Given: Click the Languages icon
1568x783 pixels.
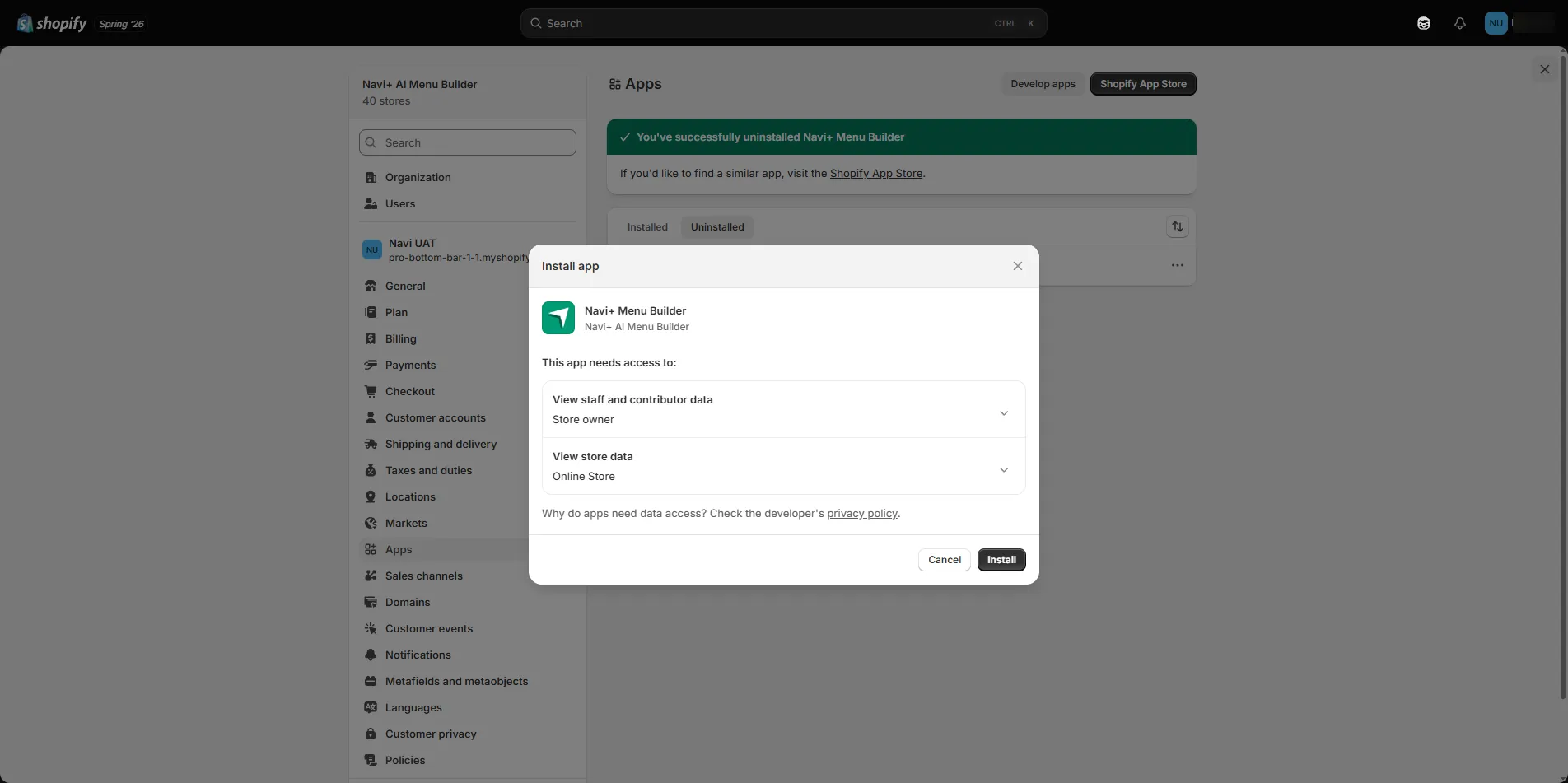Looking at the screenshot, I should pyautogui.click(x=371, y=707).
